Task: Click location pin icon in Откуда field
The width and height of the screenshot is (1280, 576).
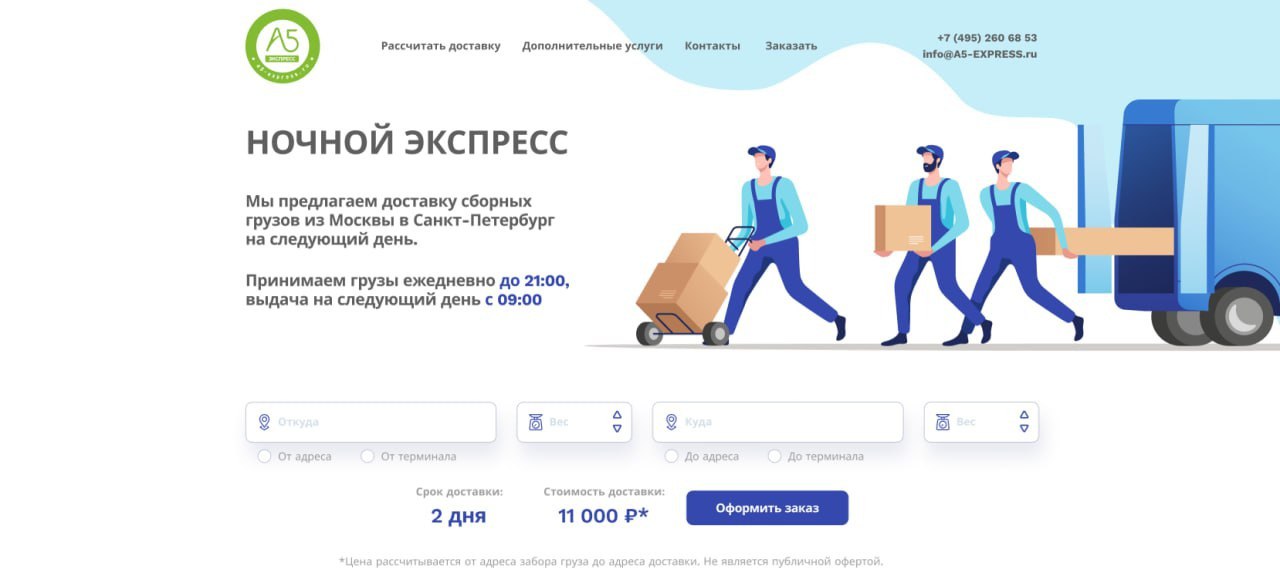Action: click(x=264, y=422)
